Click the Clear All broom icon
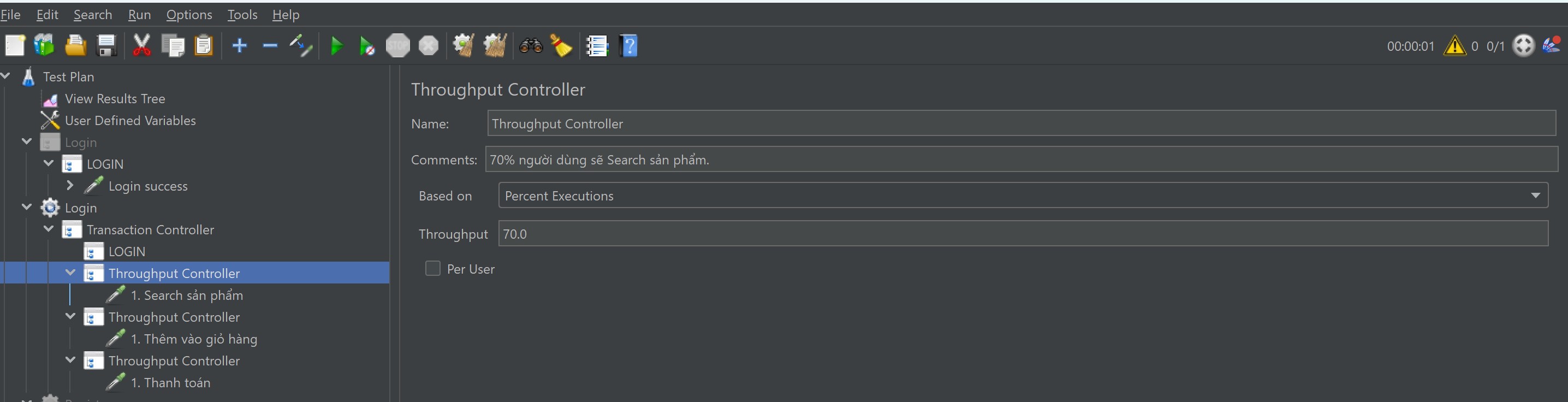This screenshot has height=402, width=1568. tap(494, 46)
